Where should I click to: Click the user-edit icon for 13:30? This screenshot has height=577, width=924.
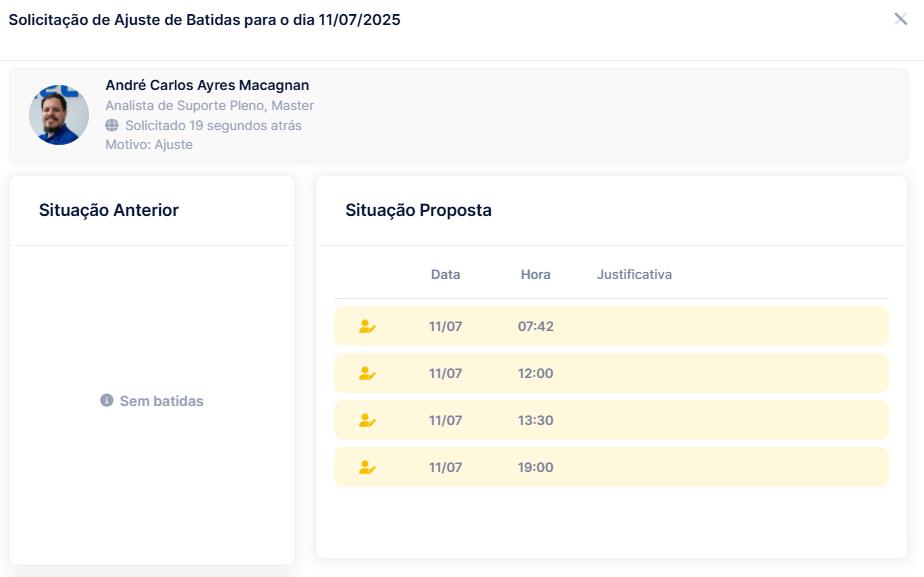point(367,420)
